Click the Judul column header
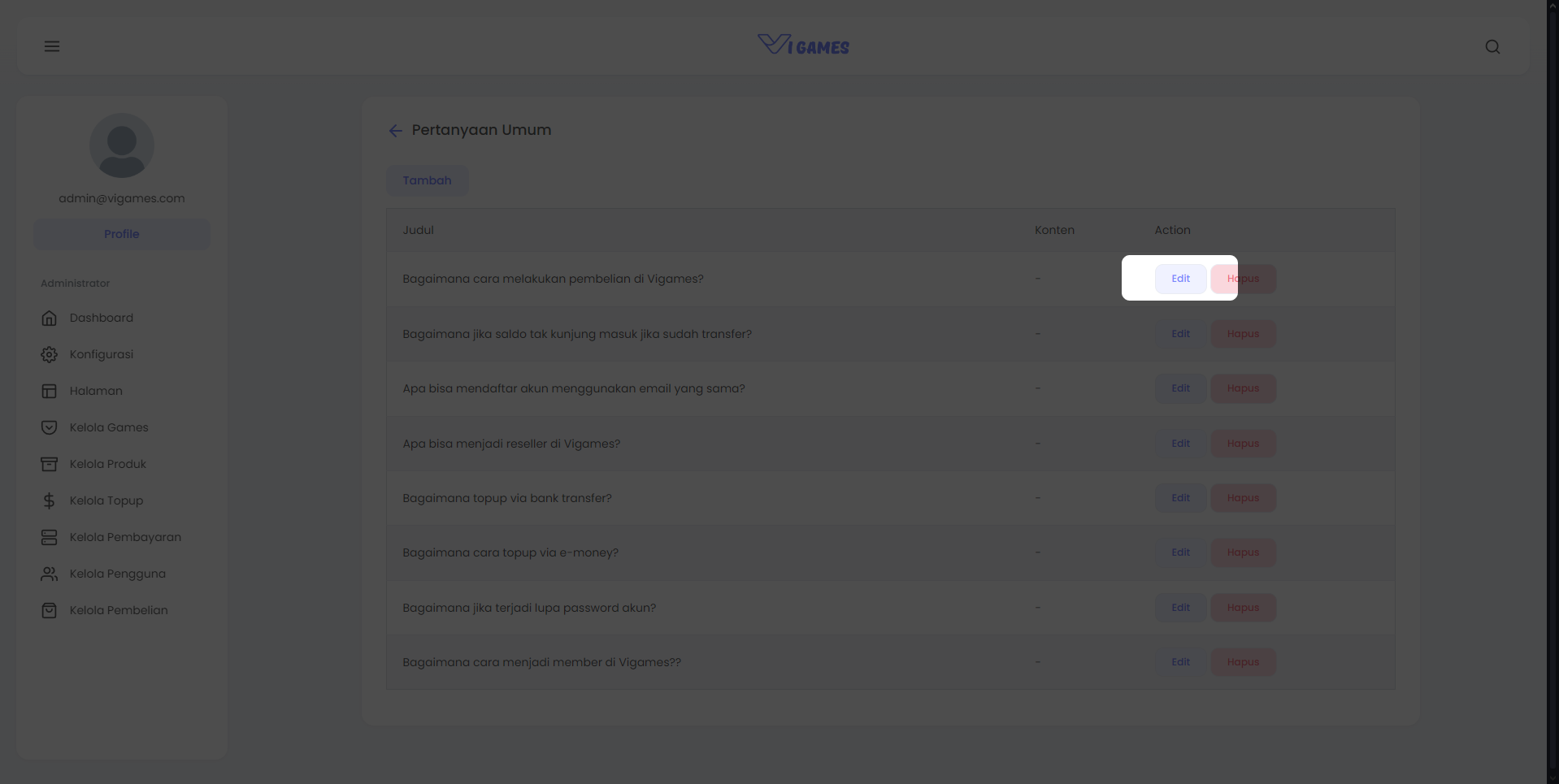1559x784 pixels. [418, 230]
